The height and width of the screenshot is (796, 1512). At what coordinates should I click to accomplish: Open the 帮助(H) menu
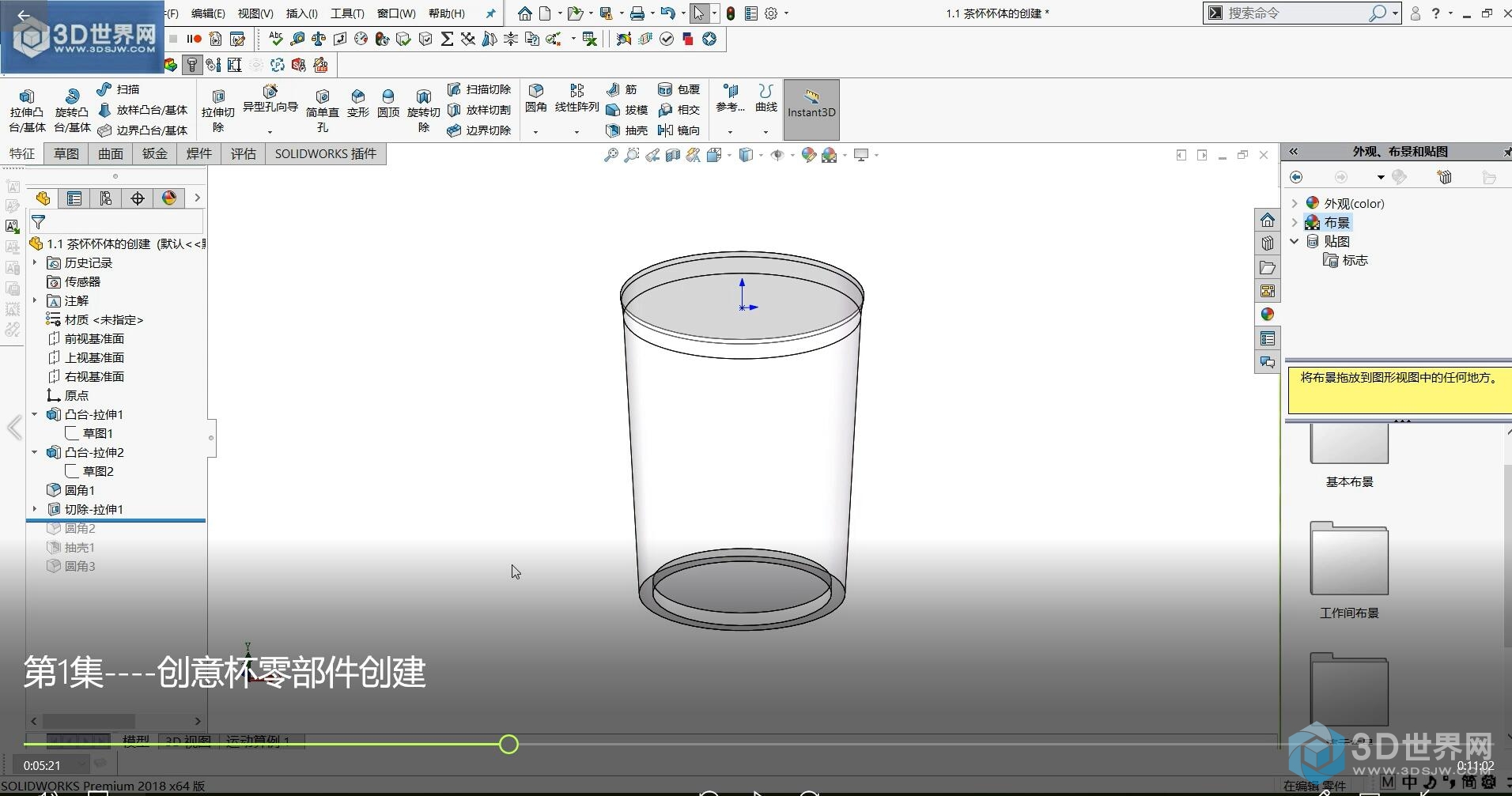(x=447, y=13)
